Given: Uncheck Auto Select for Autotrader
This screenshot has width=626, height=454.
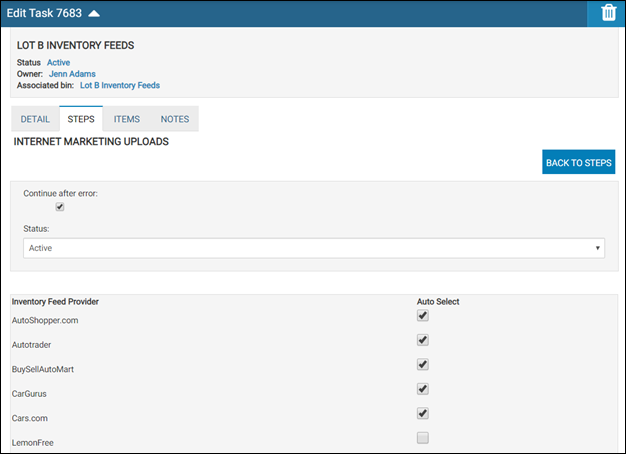Looking at the screenshot, I should [x=423, y=340].
